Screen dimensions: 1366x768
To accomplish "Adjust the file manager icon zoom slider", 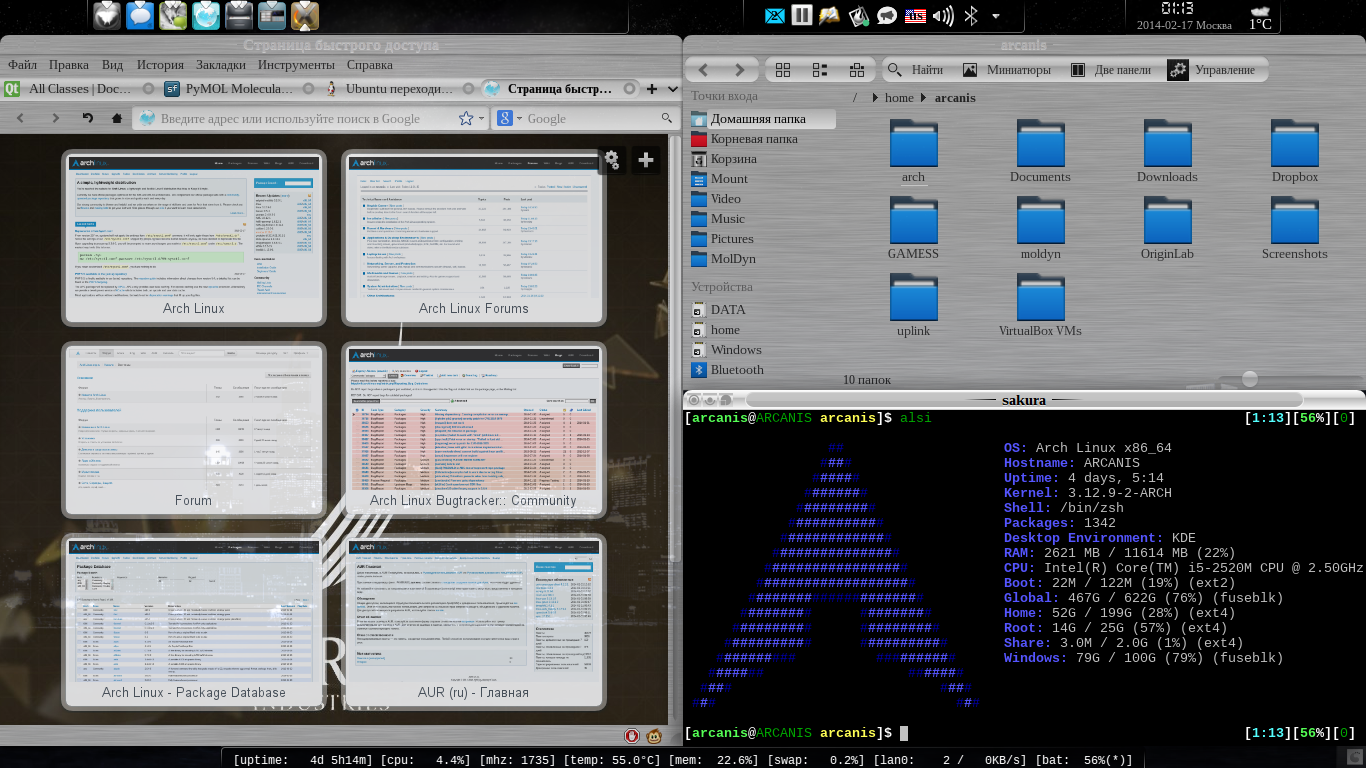I will [1249, 380].
